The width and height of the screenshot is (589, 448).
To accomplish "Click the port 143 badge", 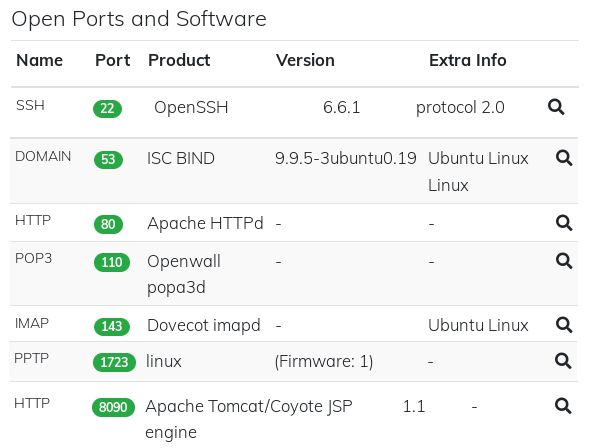I will 112,326.
